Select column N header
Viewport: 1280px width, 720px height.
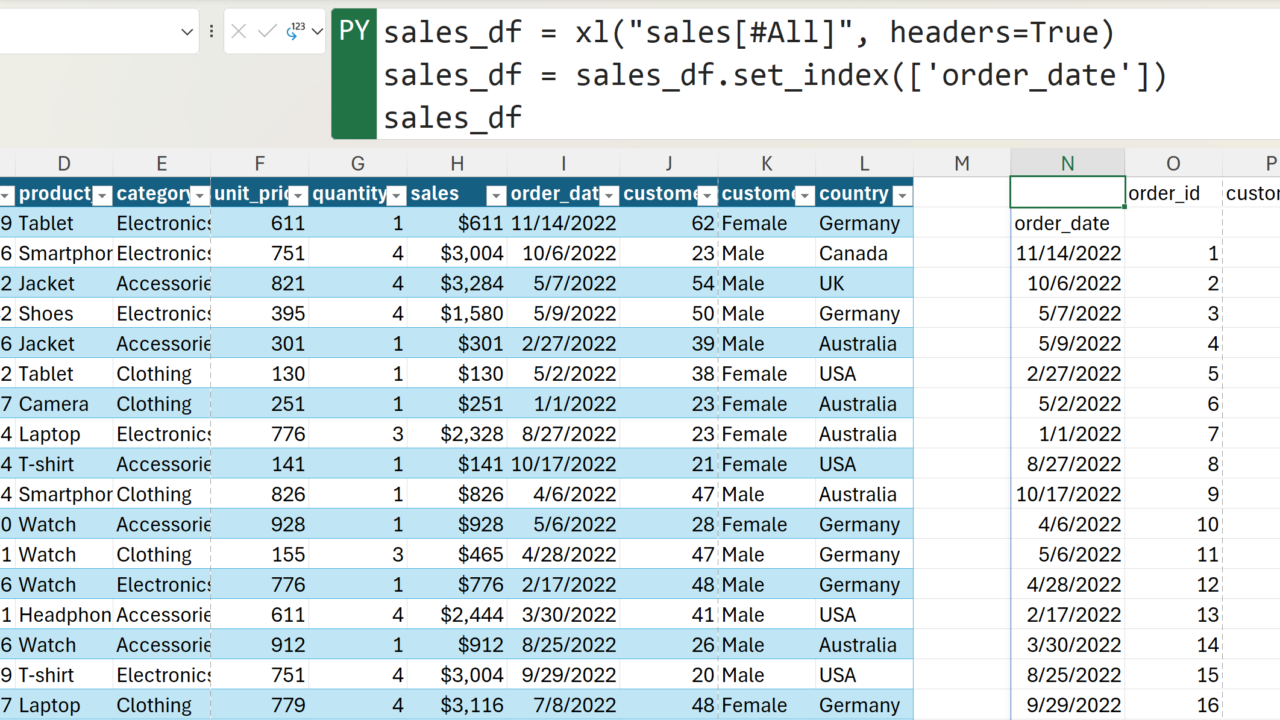[x=1067, y=164]
